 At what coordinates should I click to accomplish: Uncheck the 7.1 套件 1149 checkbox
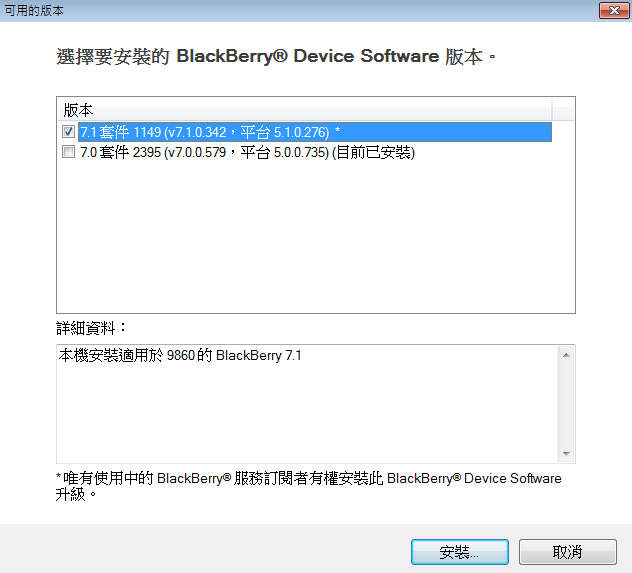pos(68,132)
